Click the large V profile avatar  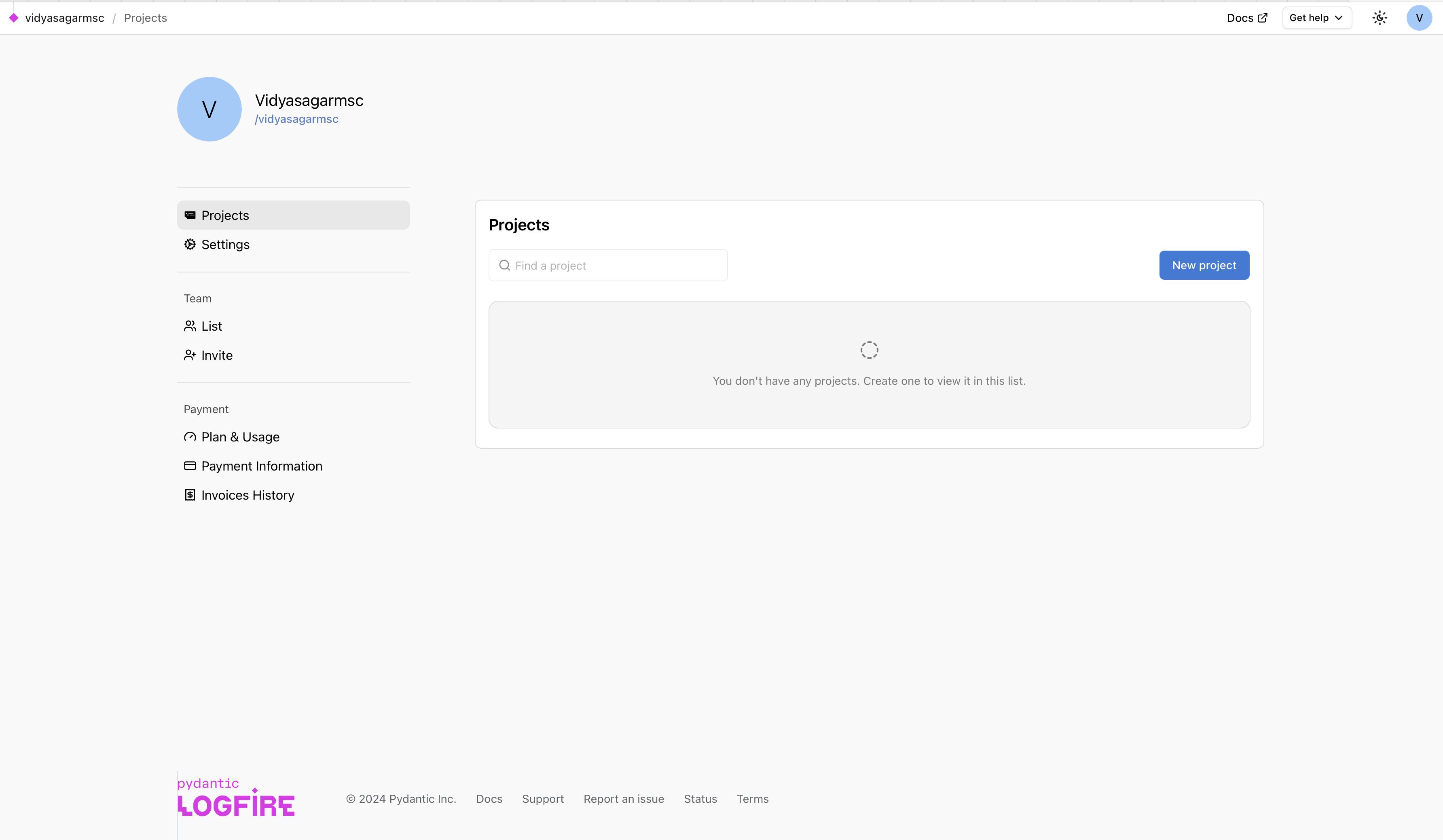click(x=209, y=109)
